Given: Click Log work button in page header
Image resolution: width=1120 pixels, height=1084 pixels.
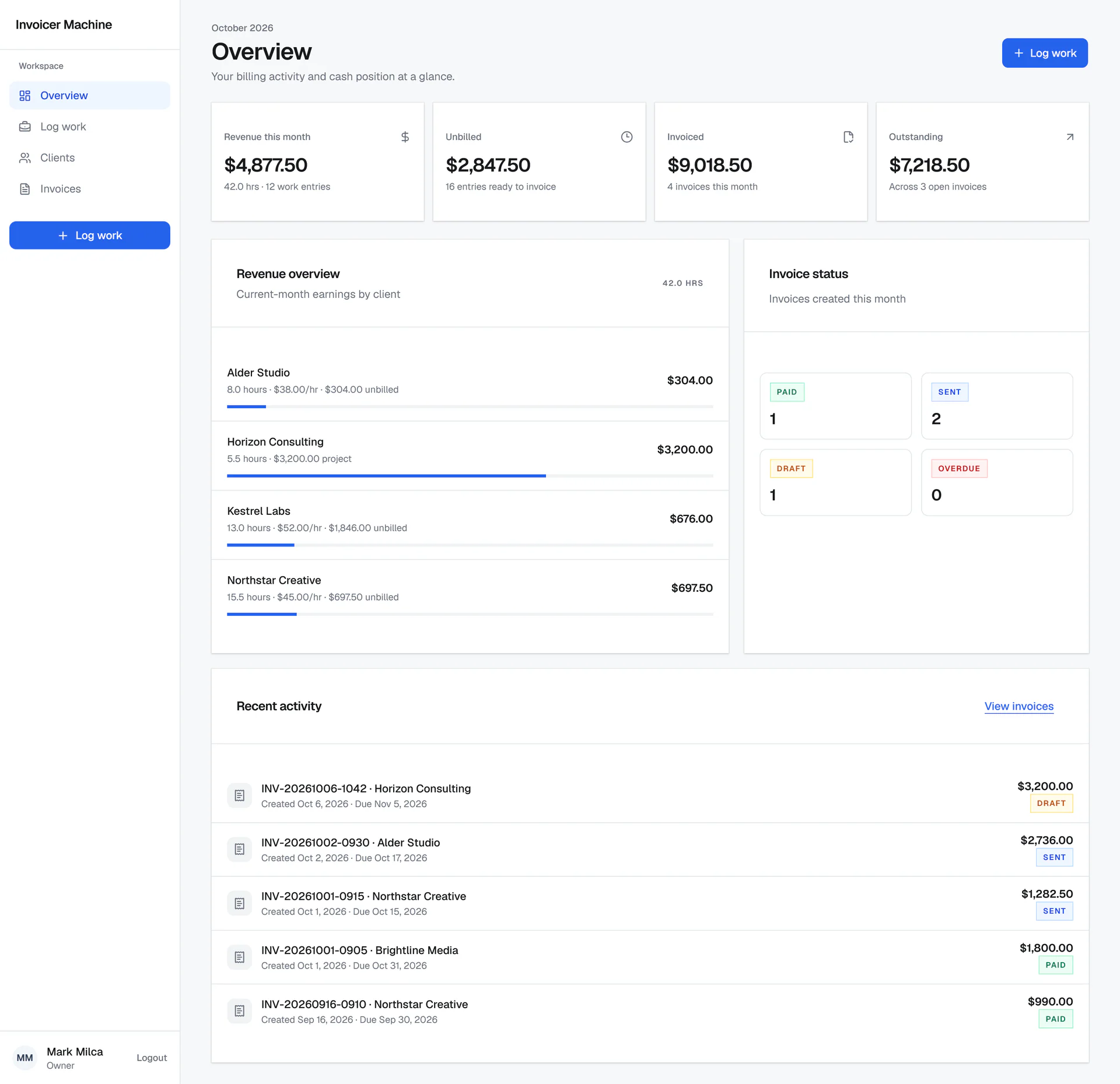Looking at the screenshot, I should (x=1045, y=53).
